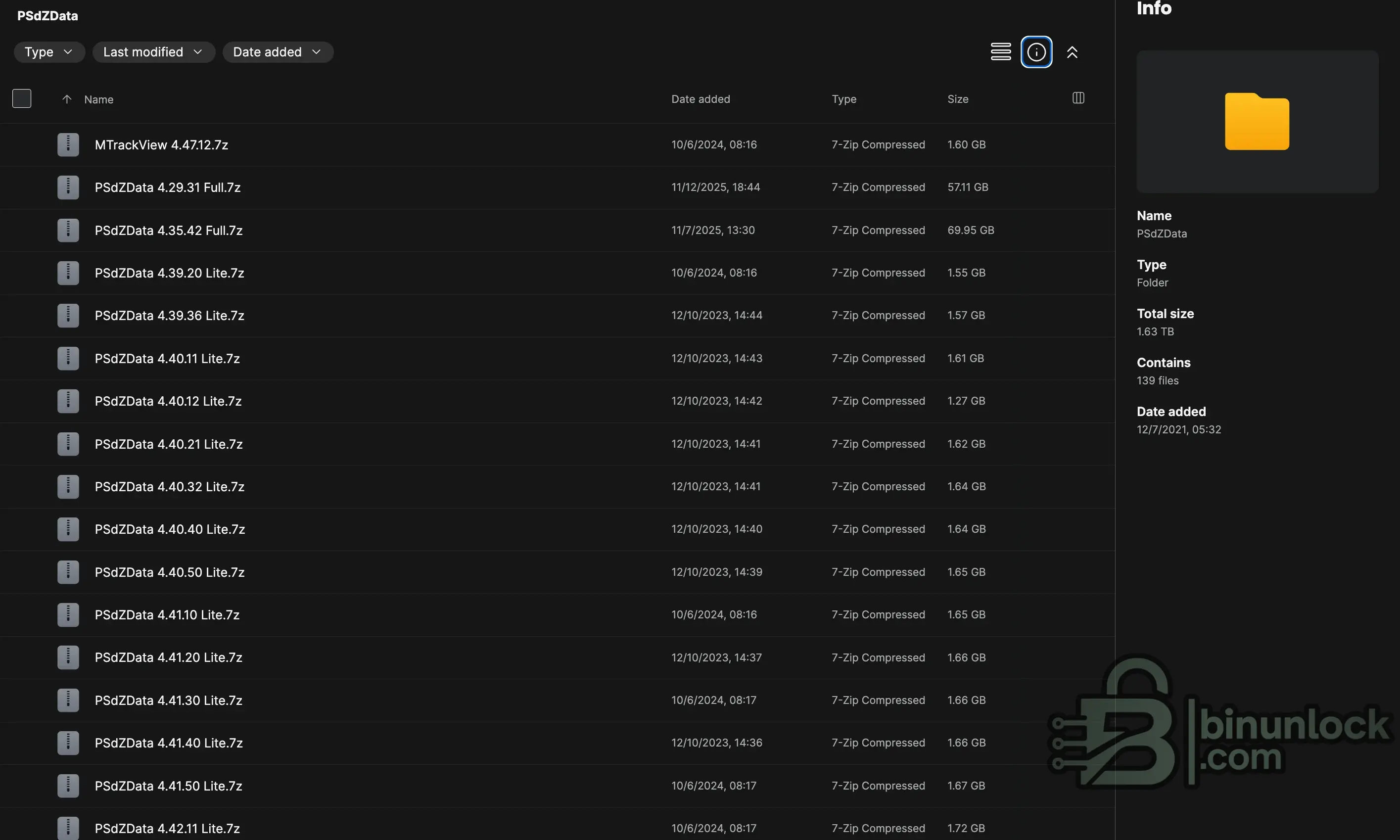Open the Last modified filter dropdown

[x=153, y=52]
